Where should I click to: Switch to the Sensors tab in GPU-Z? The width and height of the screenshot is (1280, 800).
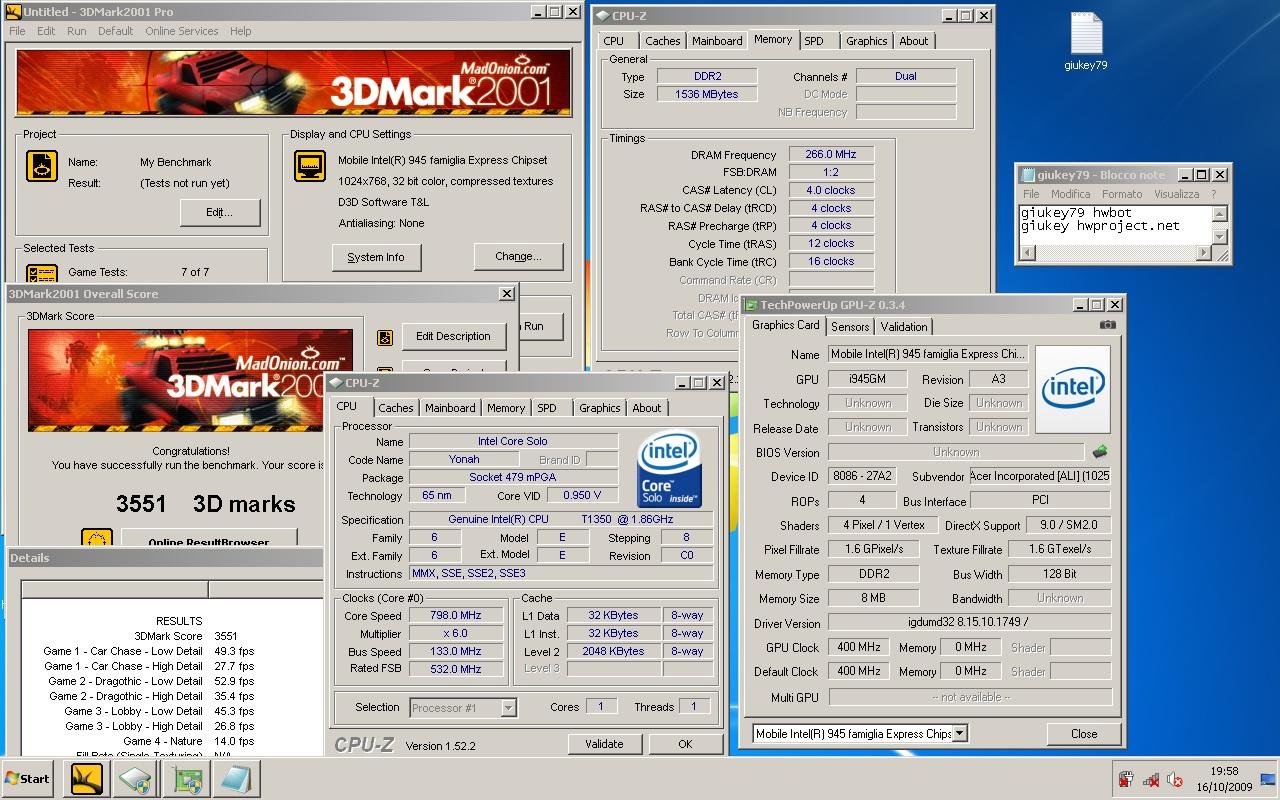point(850,327)
